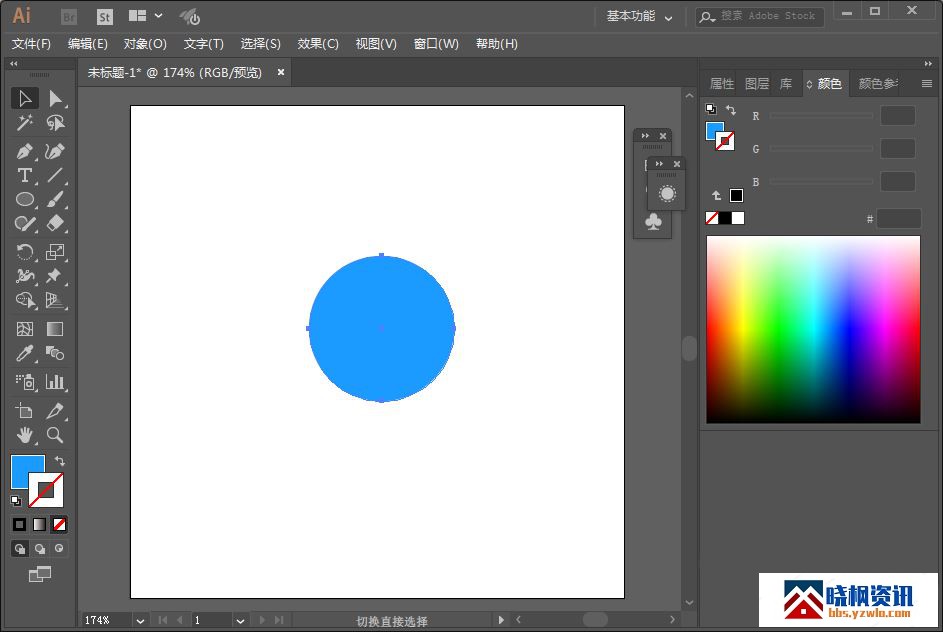Open the 基本功能 workspace dropdown
Screen dimensions: 943x632
point(639,16)
